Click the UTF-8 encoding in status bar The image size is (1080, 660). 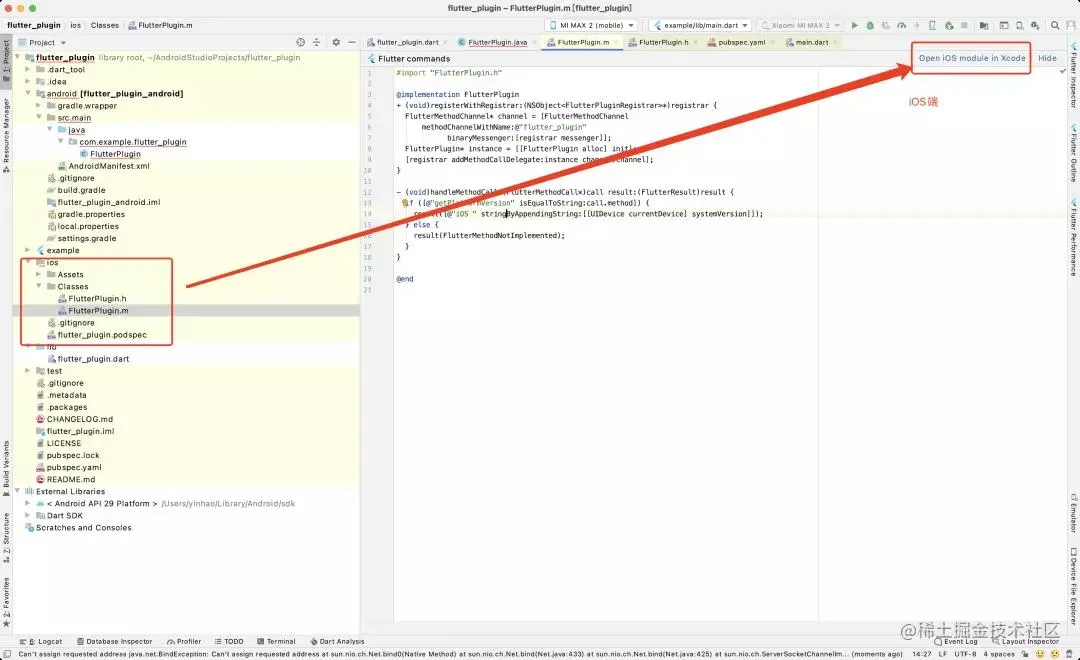click(965, 654)
